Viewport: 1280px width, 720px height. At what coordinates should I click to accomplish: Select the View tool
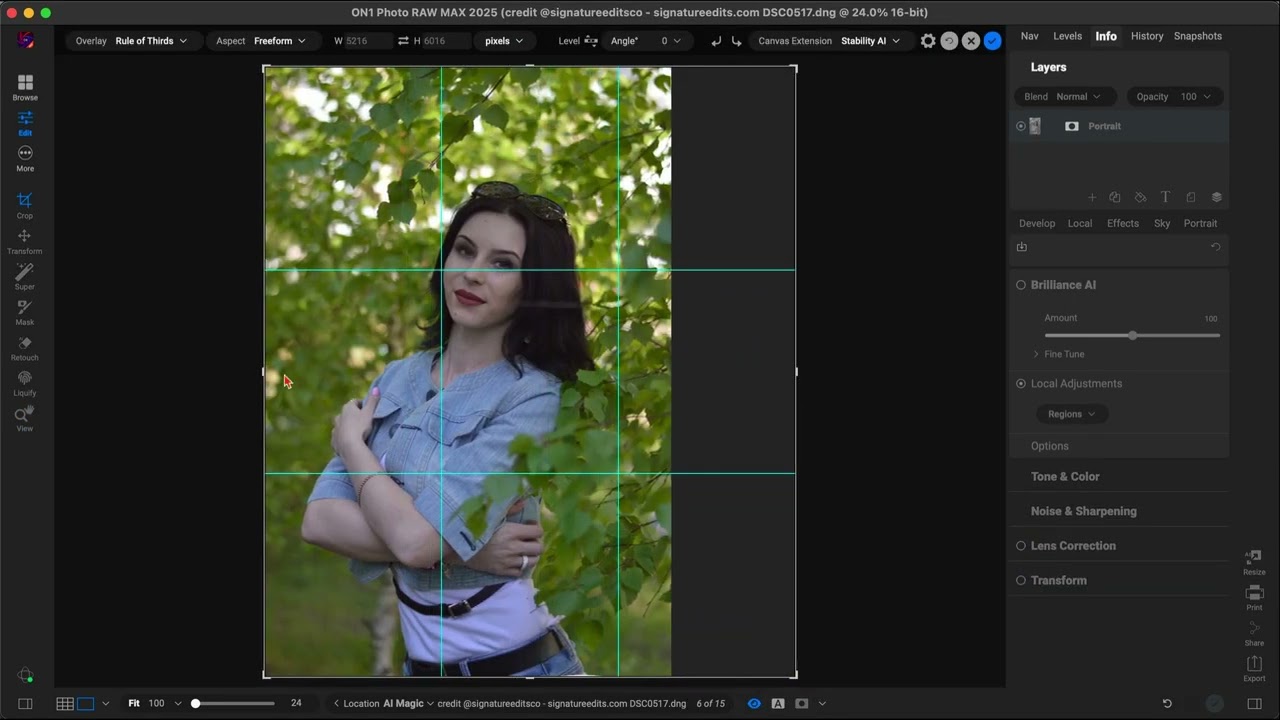coord(25,419)
